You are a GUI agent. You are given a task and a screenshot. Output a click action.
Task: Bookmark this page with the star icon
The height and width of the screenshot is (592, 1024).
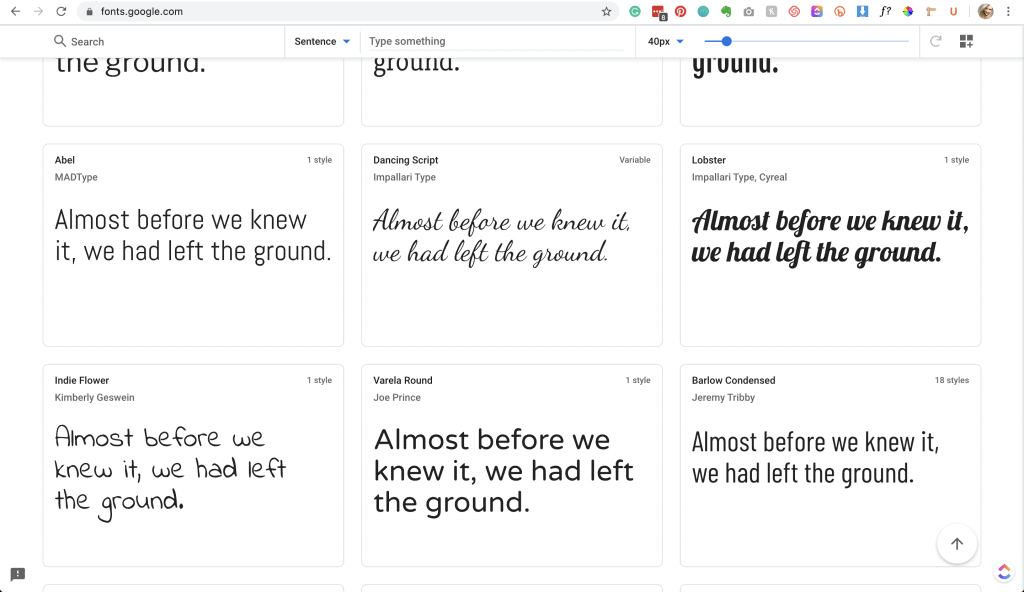[x=607, y=11]
